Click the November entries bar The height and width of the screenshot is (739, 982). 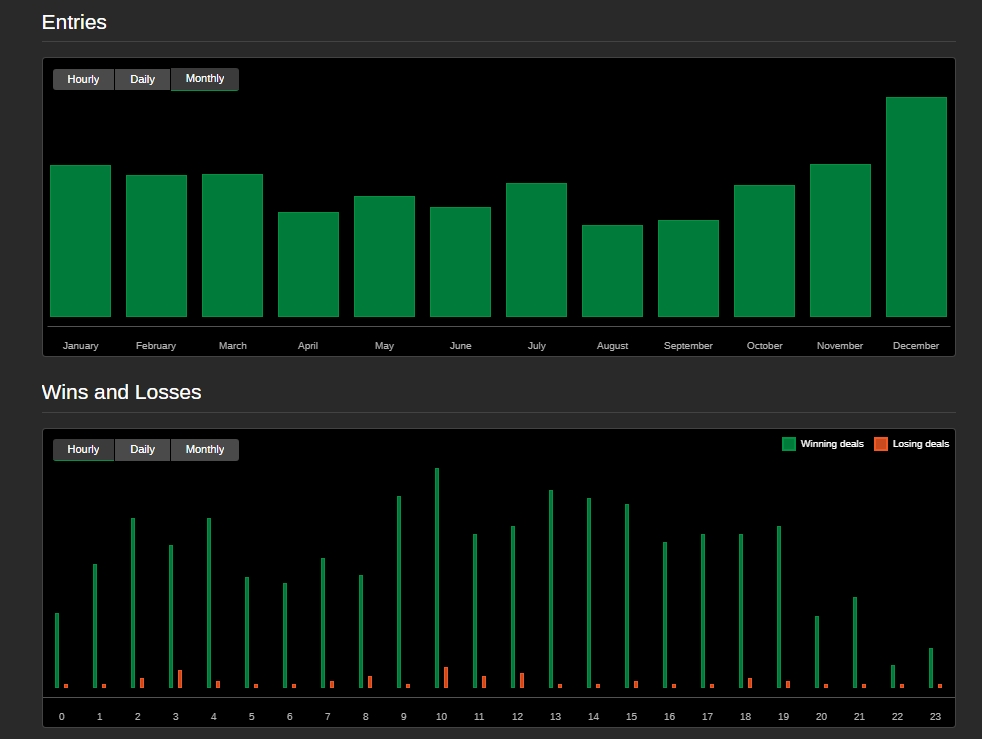(x=840, y=240)
